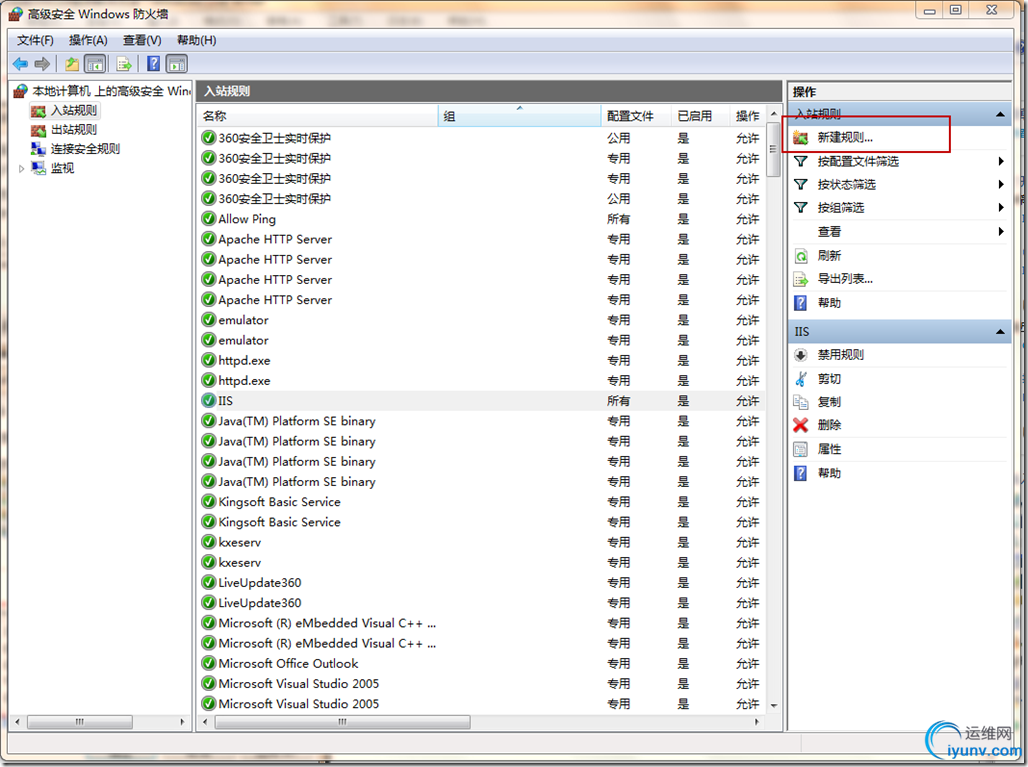Click the Up one level folder icon
This screenshot has height=767, width=1028.
tap(71, 64)
